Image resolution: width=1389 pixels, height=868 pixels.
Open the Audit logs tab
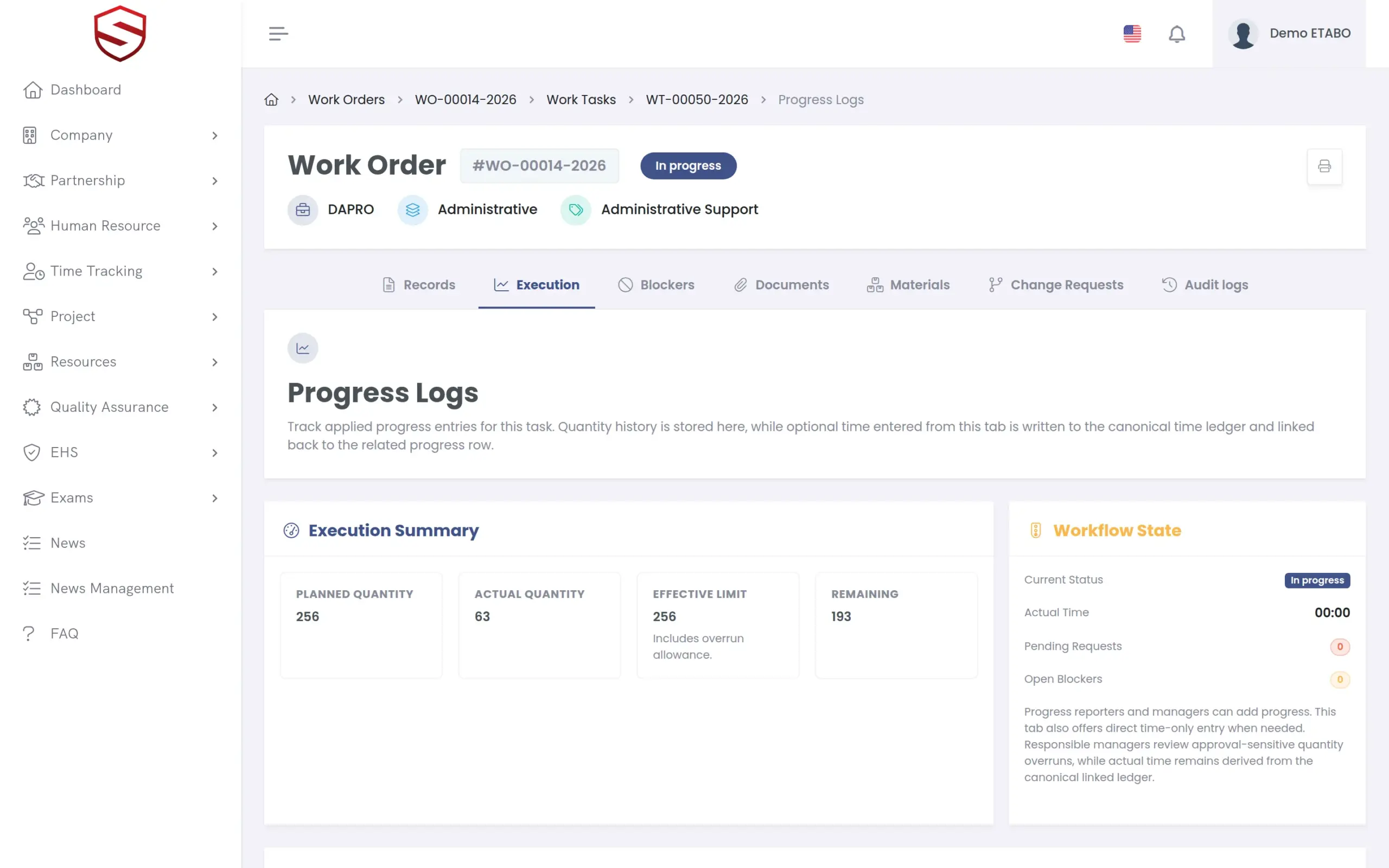(1205, 285)
